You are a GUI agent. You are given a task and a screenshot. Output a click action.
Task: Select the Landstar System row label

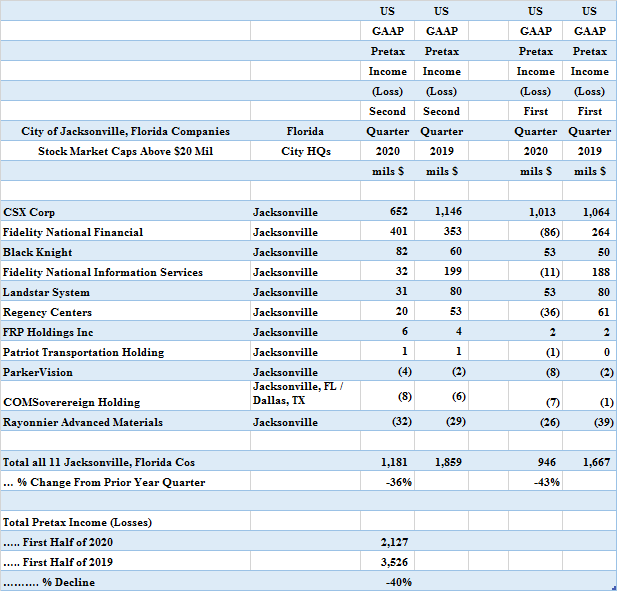pyautogui.click(x=46, y=292)
